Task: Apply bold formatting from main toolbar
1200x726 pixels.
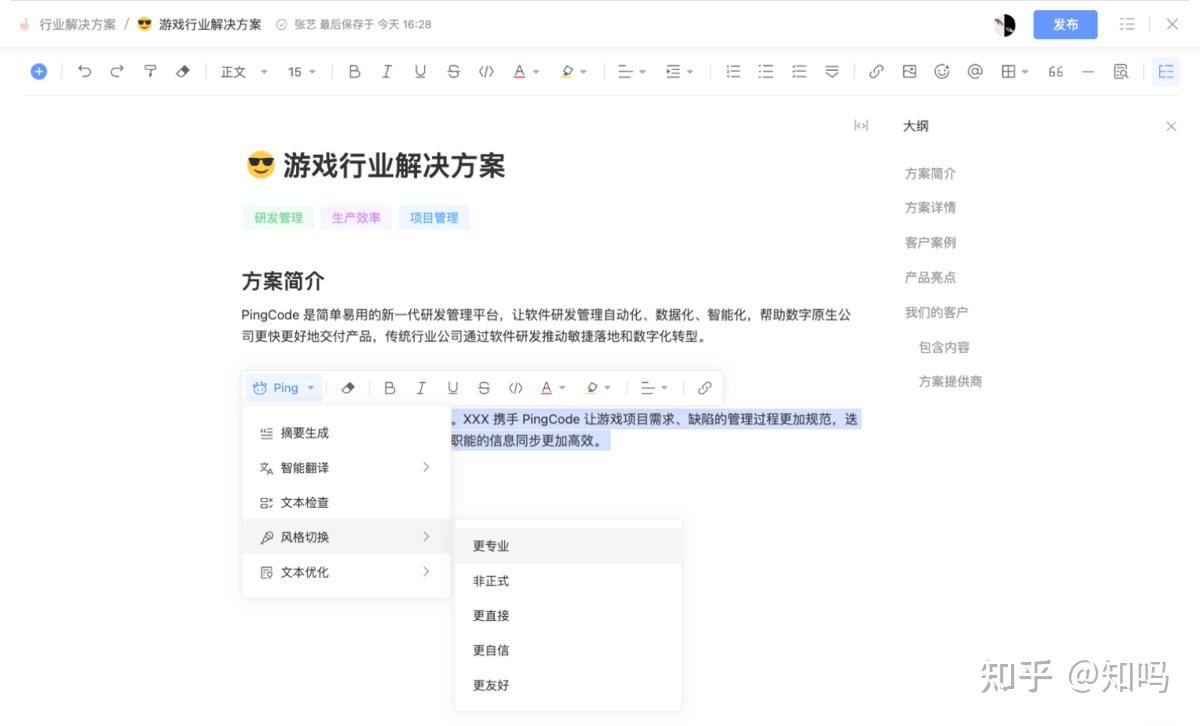Action: click(x=354, y=71)
